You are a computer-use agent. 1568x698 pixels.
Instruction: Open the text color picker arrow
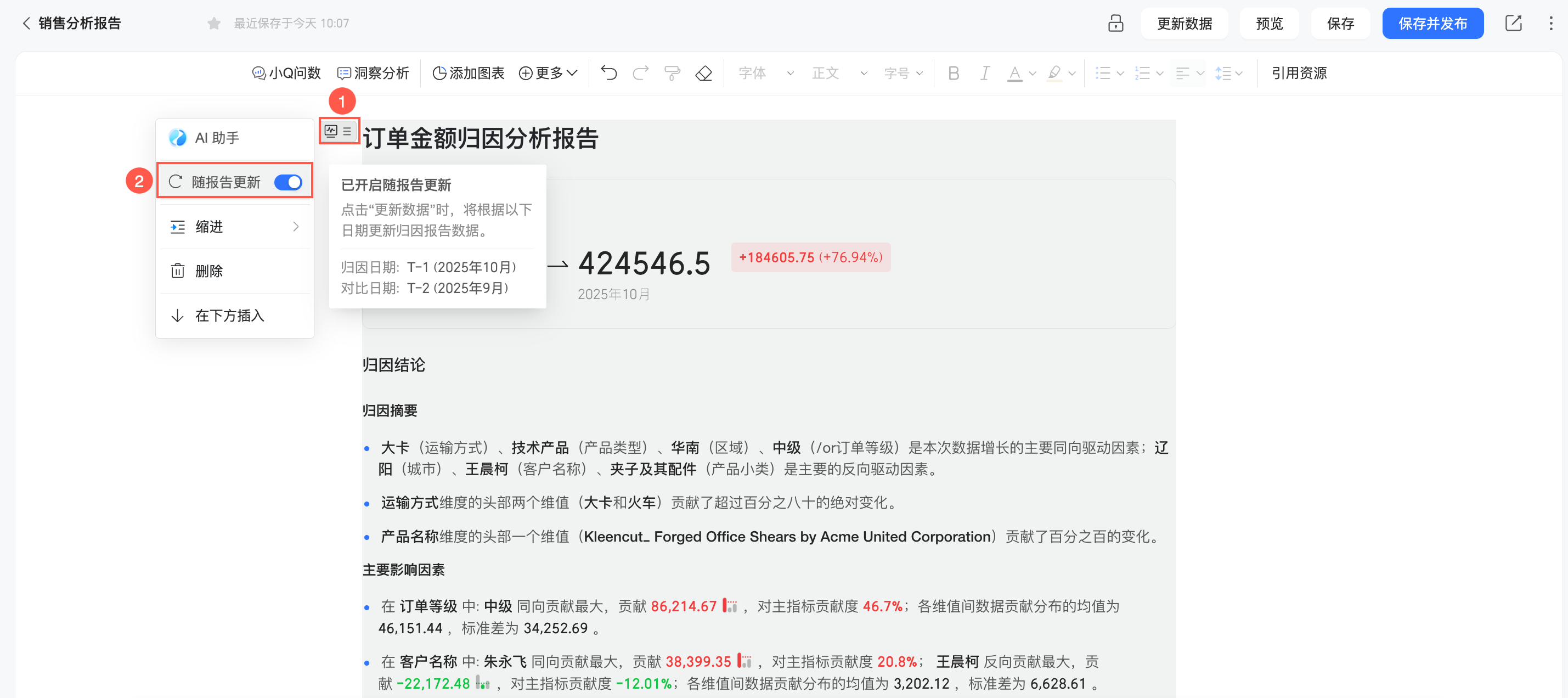(x=1033, y=74)
